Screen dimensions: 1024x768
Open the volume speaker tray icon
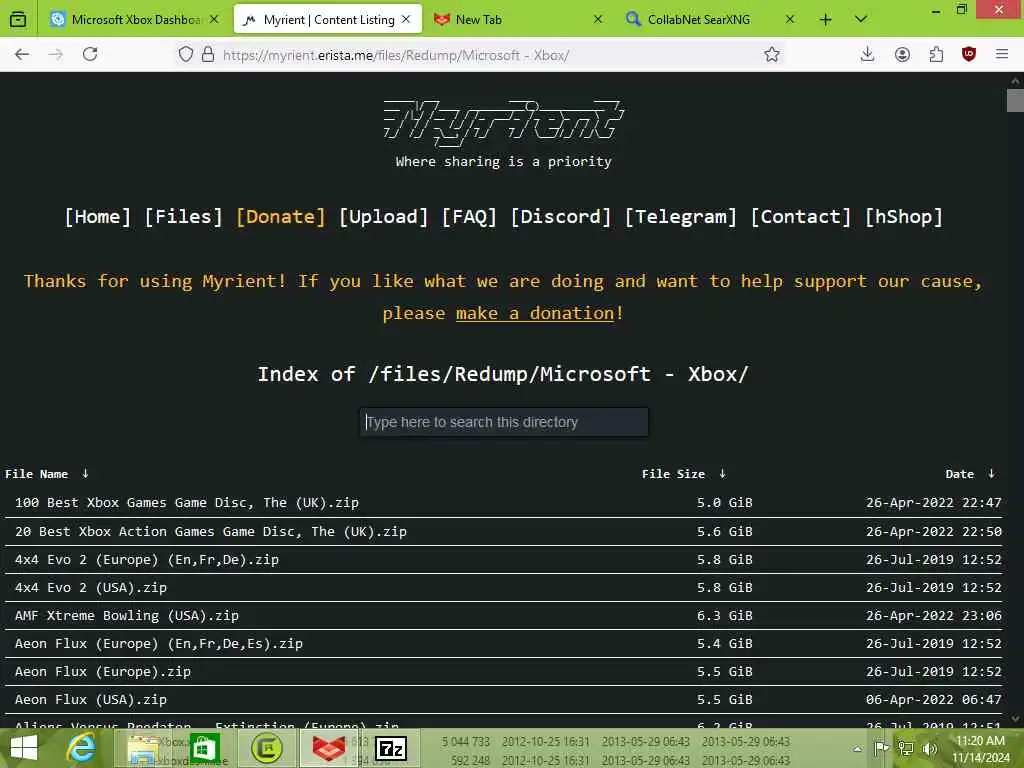(x=929, y=748)
